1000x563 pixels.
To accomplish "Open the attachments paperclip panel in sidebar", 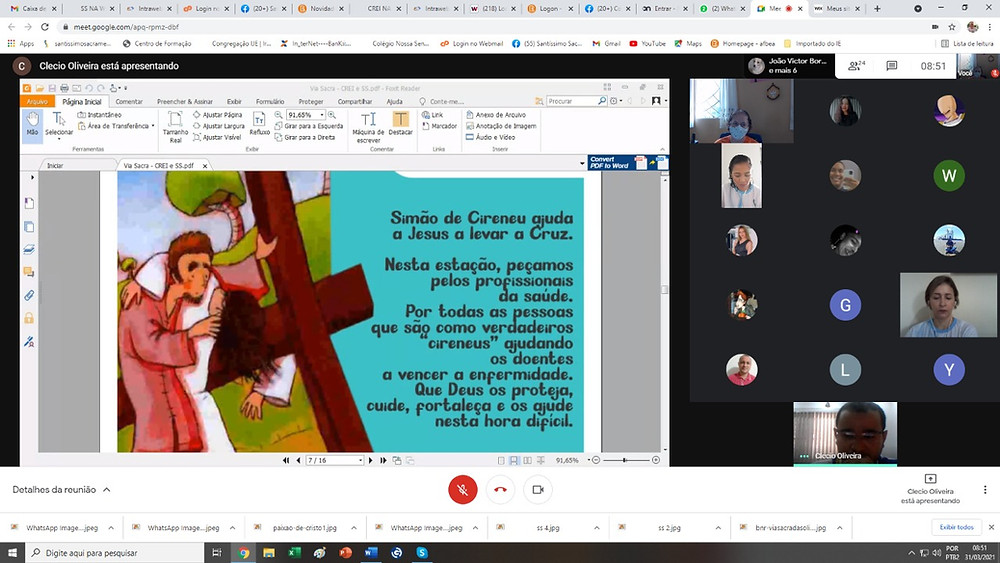I will click(x=29, y=295).
